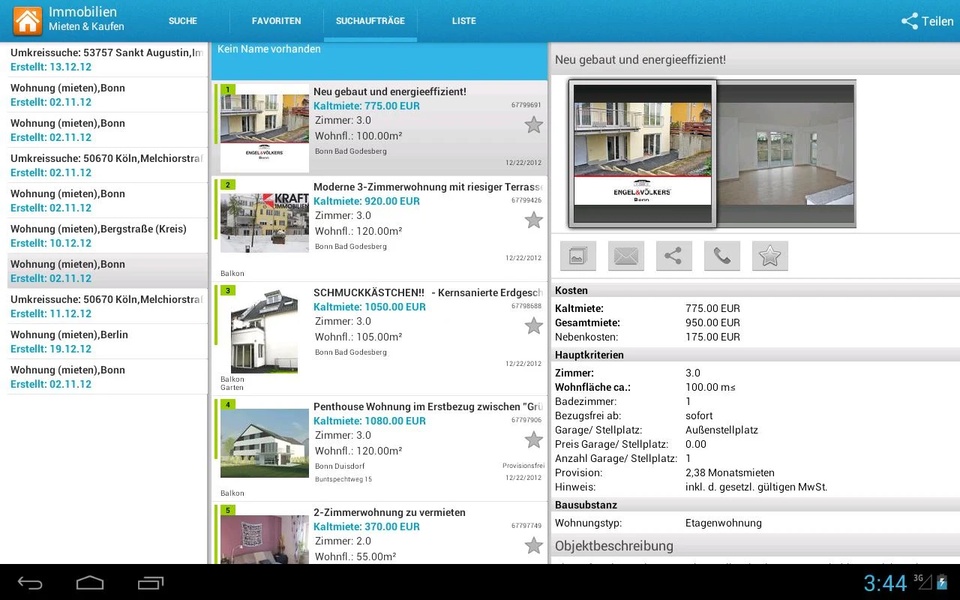The image size is (960, 600).
Task: Tap the clock showing 3:44
Action: click(x=885, y=583)
